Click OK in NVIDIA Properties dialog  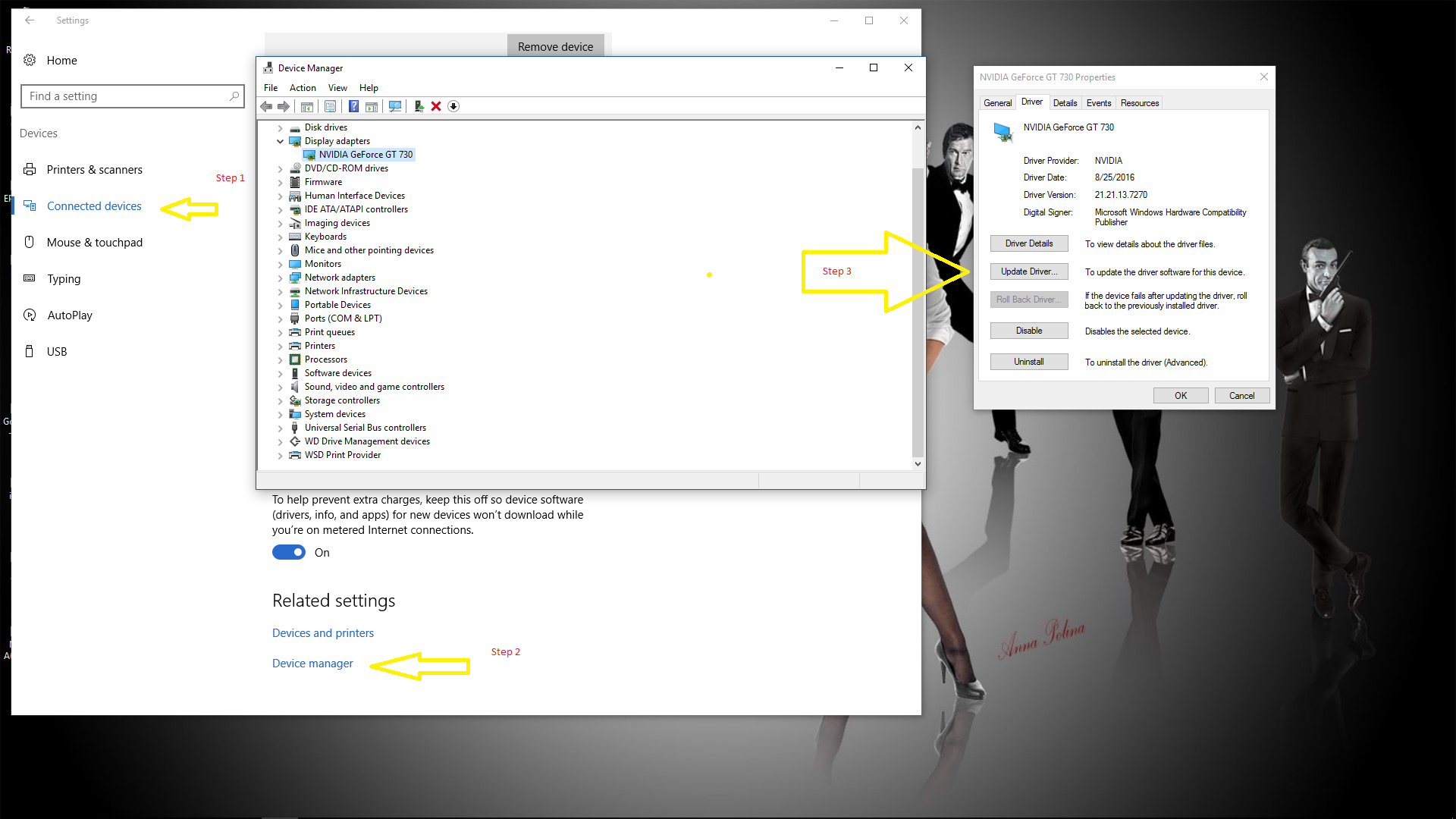click(1181, 396)
